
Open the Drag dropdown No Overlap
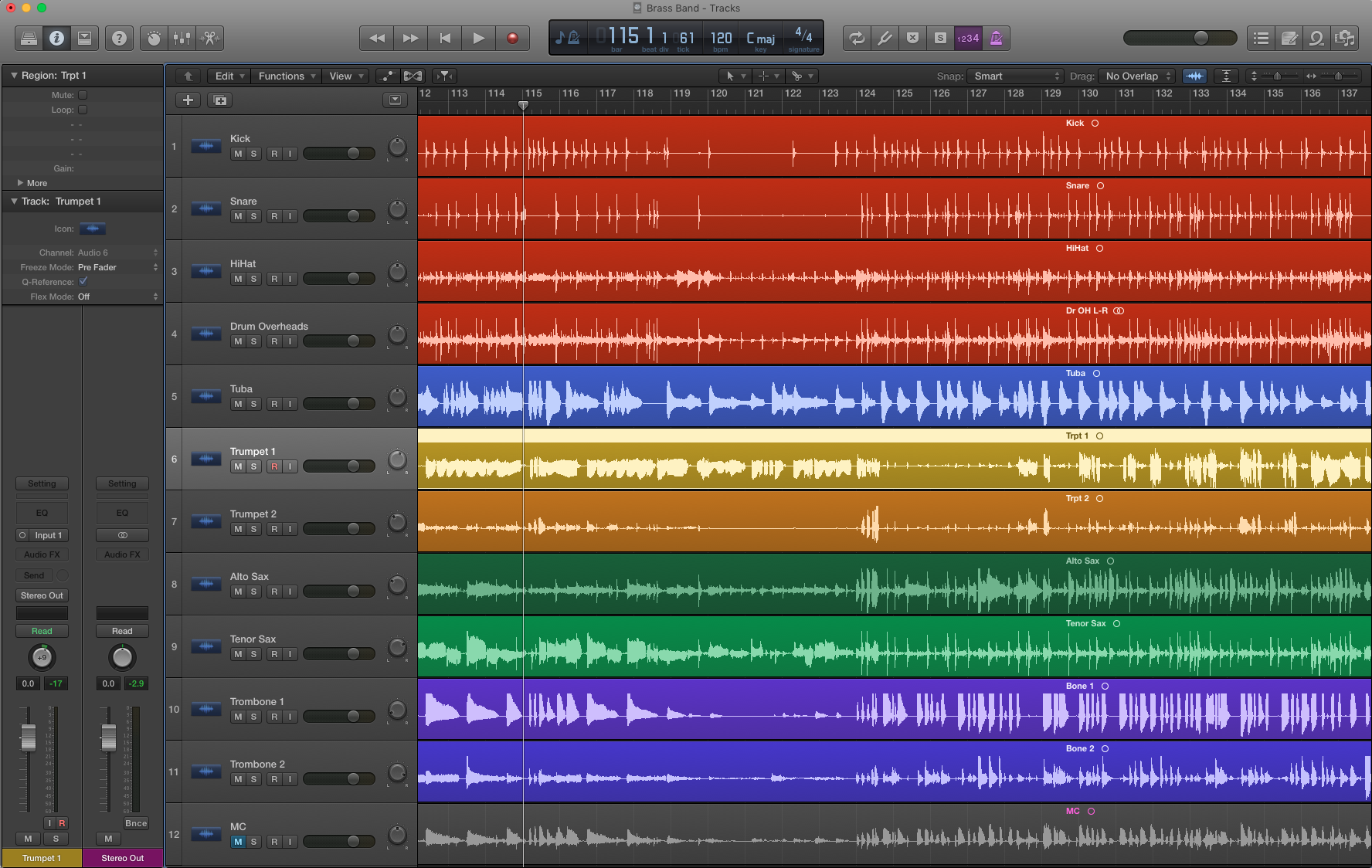1136,76
